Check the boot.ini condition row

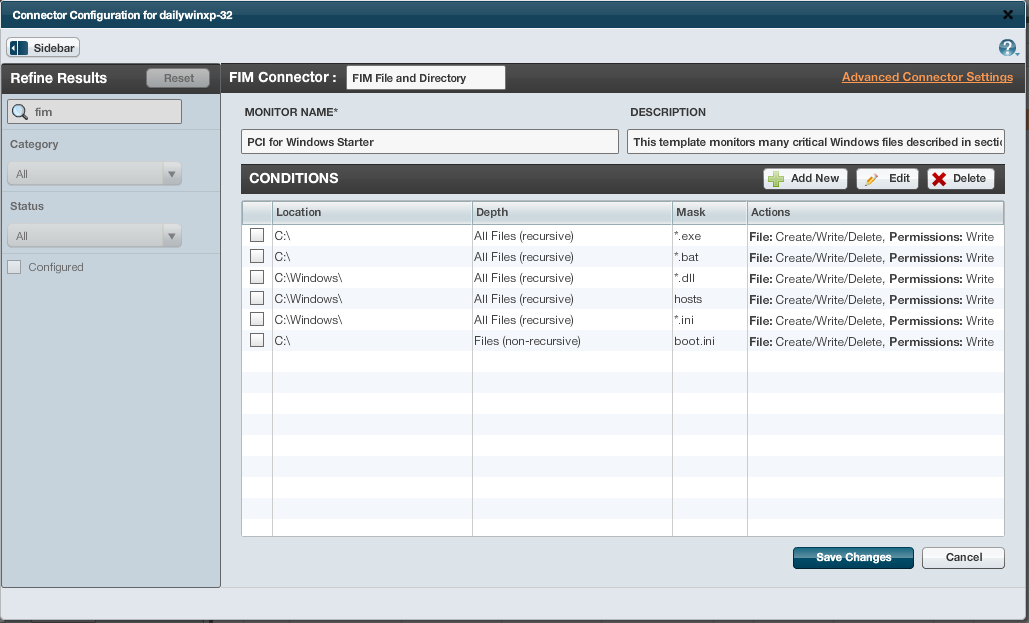pos(256,340)
